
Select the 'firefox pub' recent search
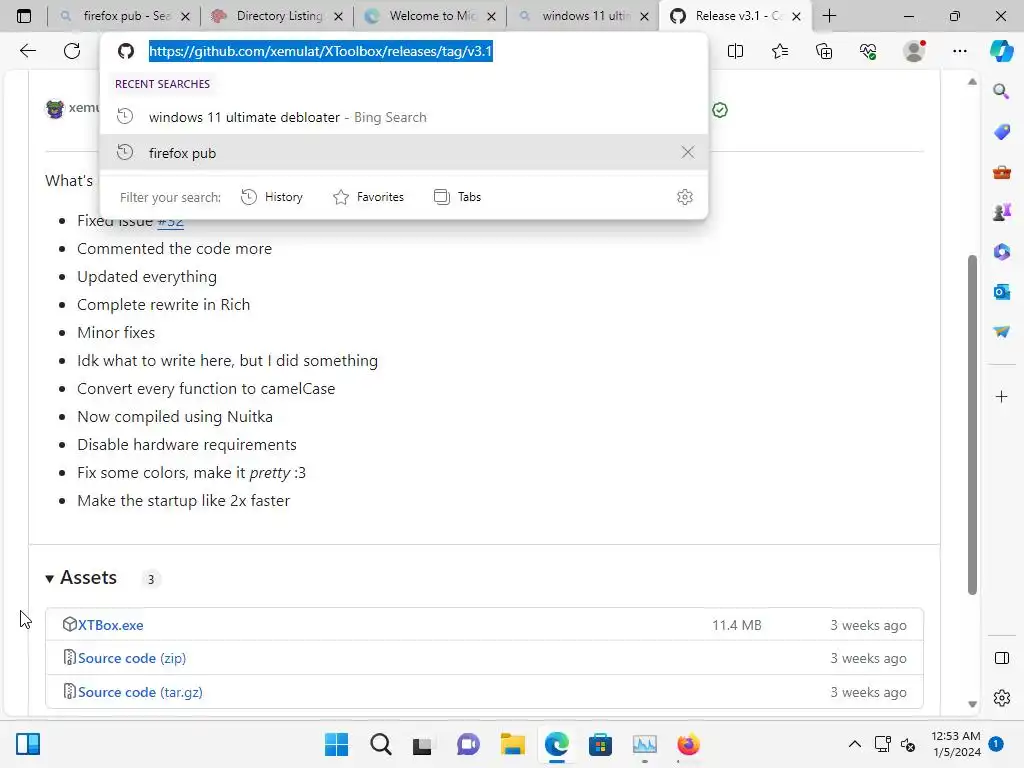coord(404,152)
